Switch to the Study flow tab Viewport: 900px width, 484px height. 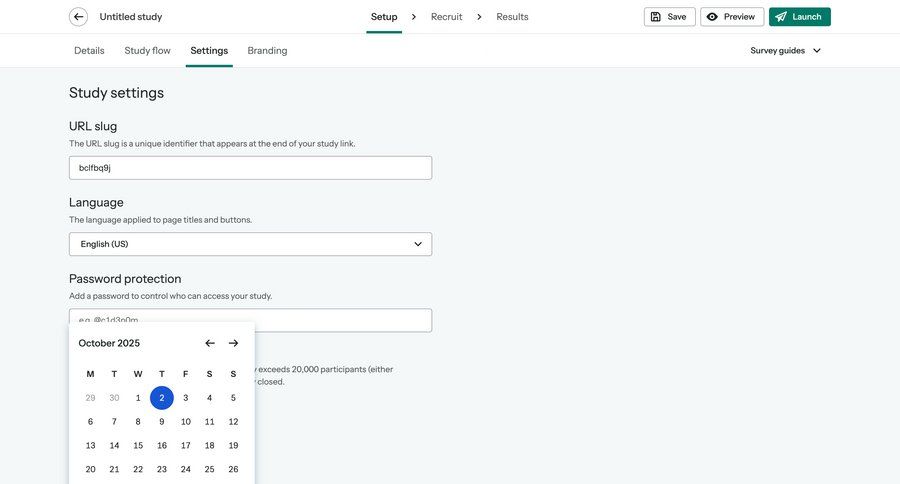click(147, 50)
